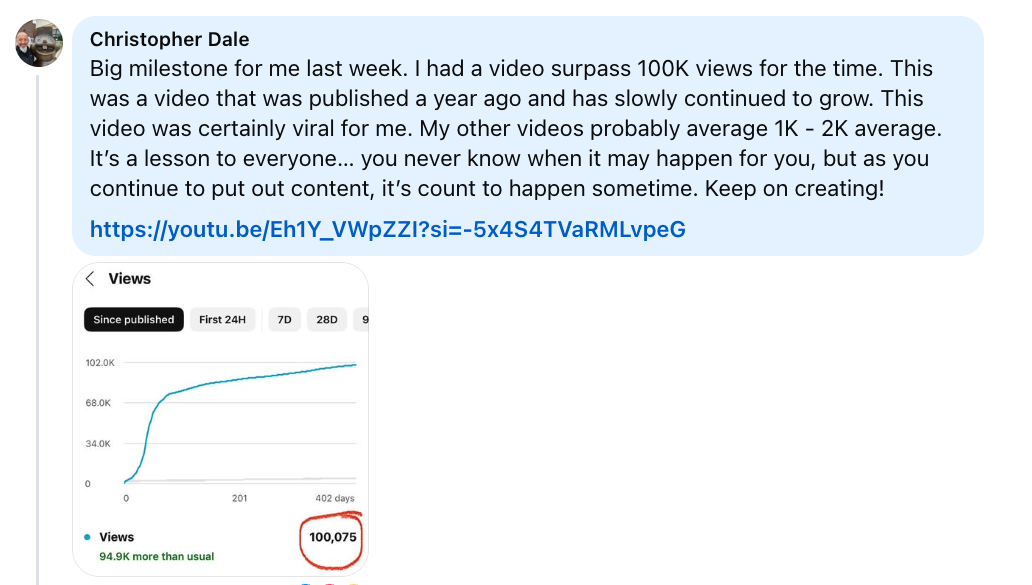Image resolution: width=1032 pixels, height=585 pixels.
Task: Click the 68.0K axis label
Action: tap(98, 403)
